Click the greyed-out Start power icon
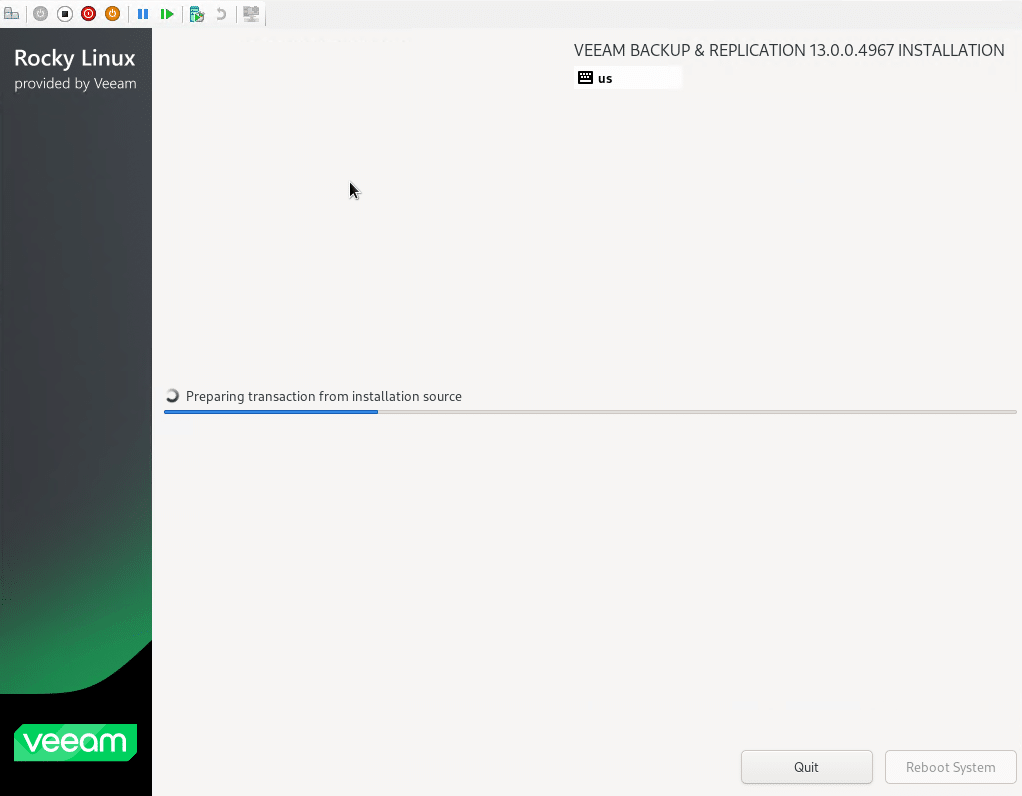Viewport: 1022px width, 796px height. point(41,14)
